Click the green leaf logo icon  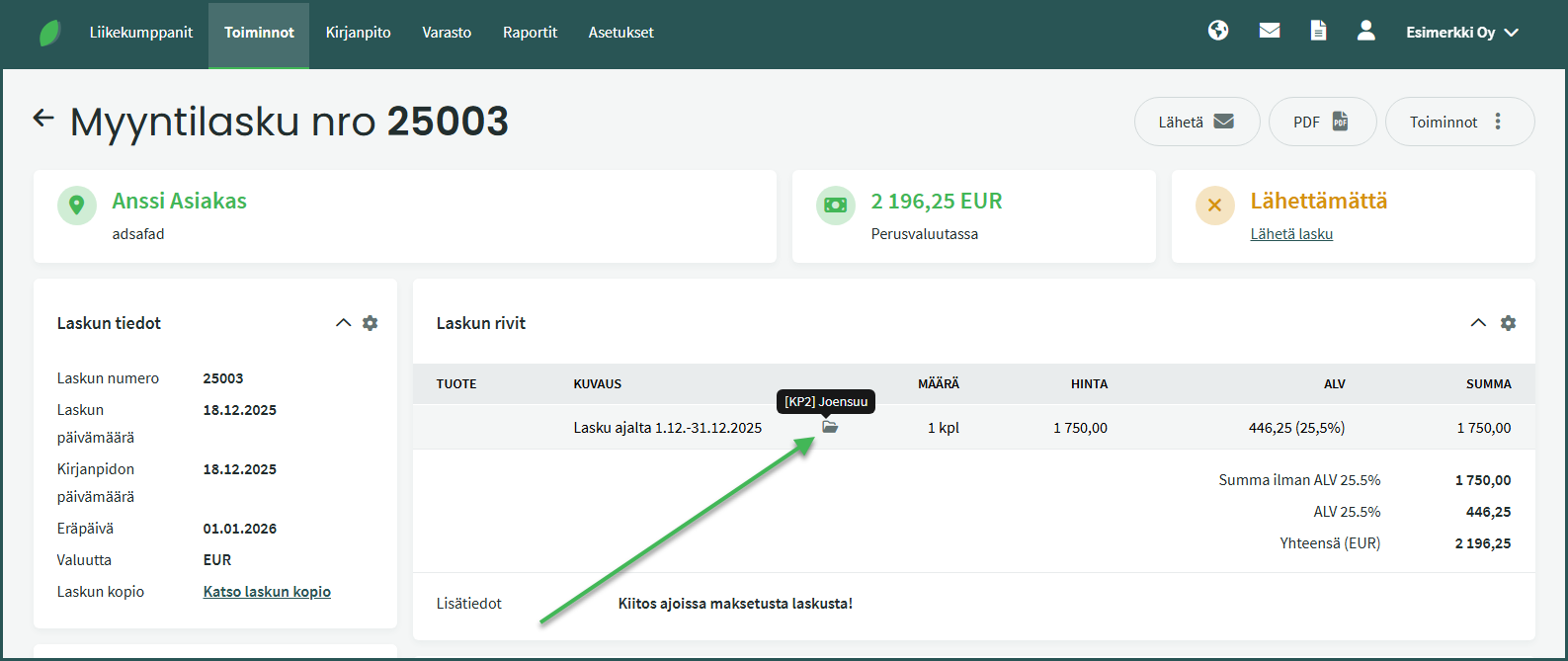pos(49,33)
